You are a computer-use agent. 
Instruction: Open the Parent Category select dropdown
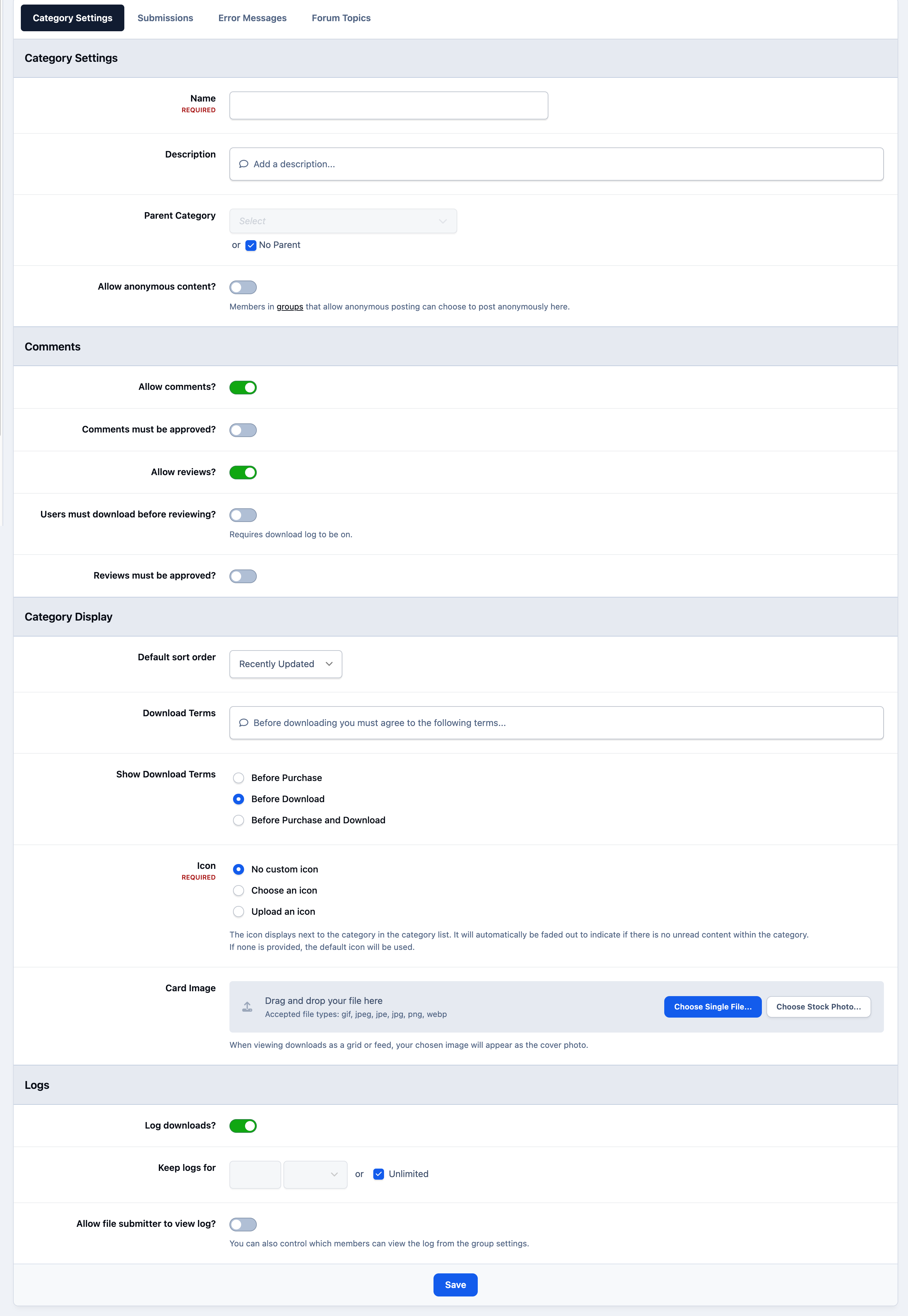pyautogui.click(x=343, y=221)
